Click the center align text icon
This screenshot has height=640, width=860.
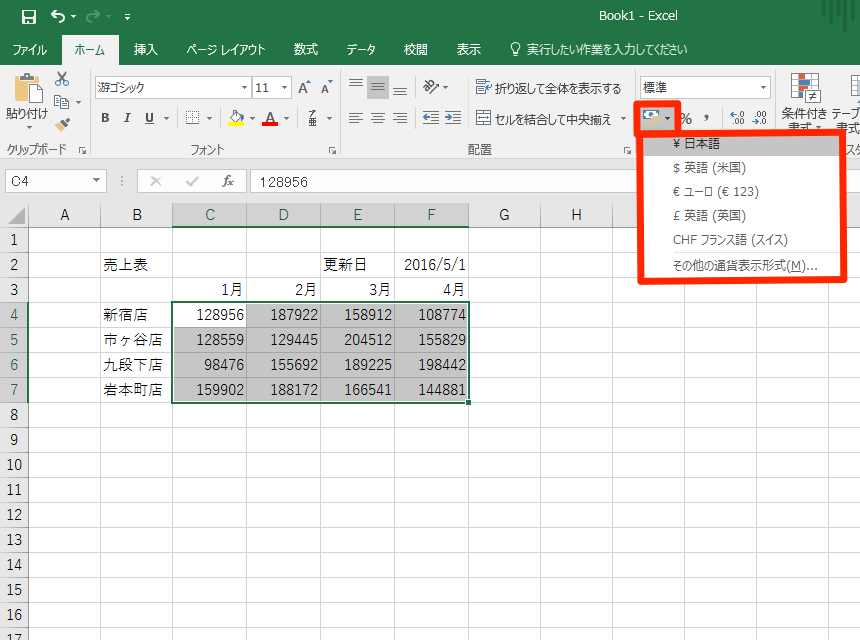pyautogui.click(x=378, y=118)
